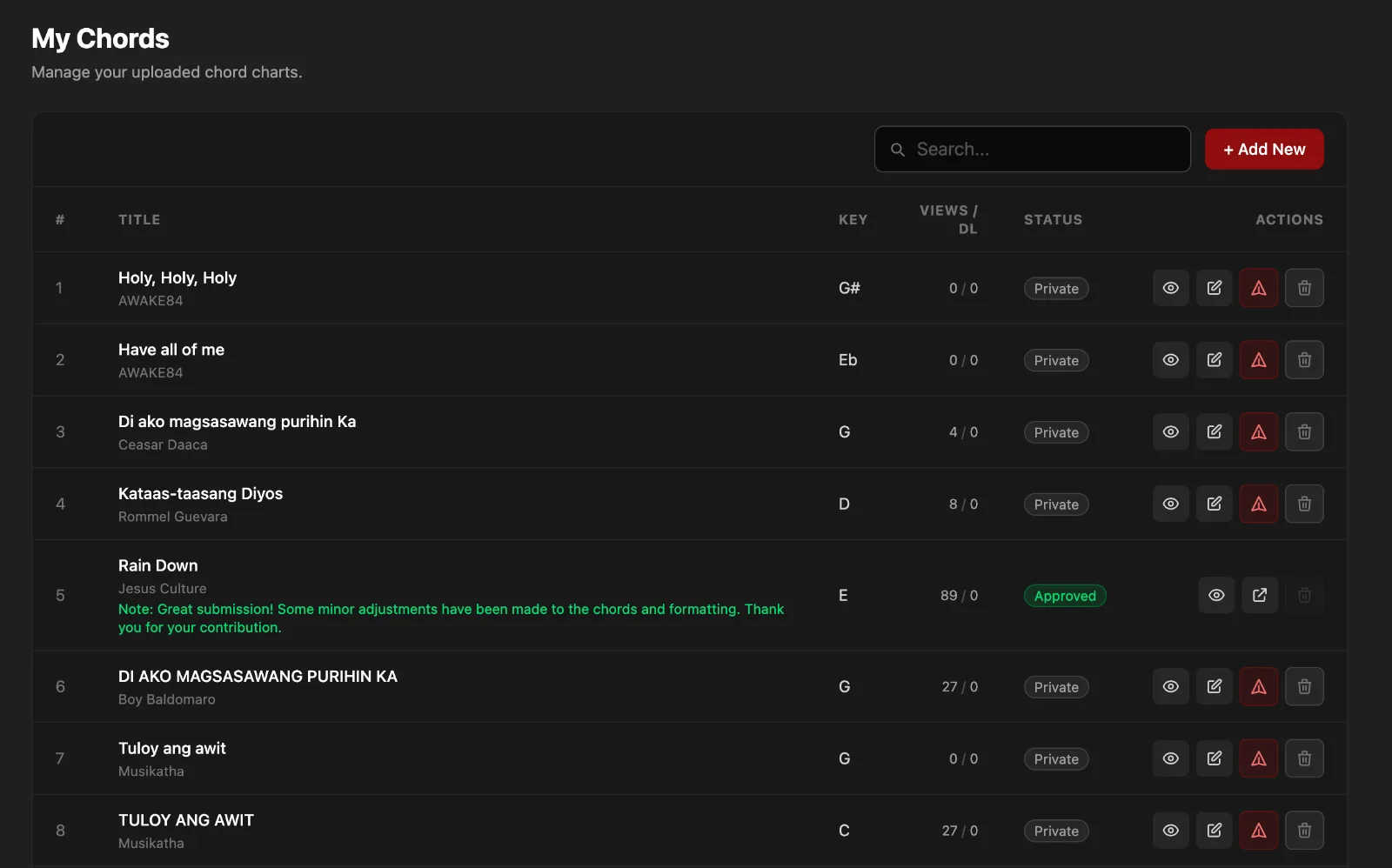The width and height of the screenshot is (1392, 868).
Task: Open Rain Down in external link
Action: point(1260,596)
